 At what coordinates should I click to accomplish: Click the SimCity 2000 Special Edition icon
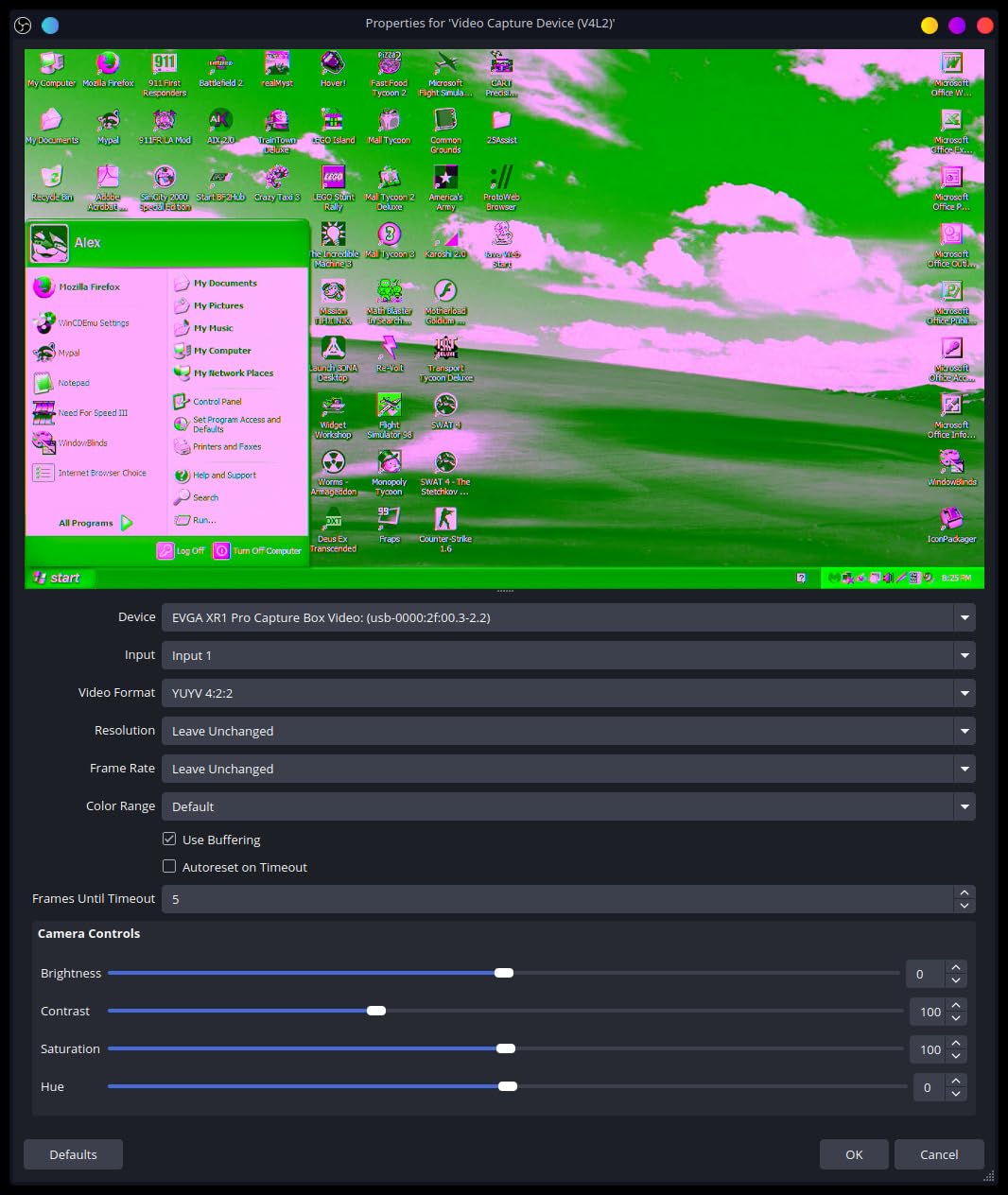coord(165,188)
